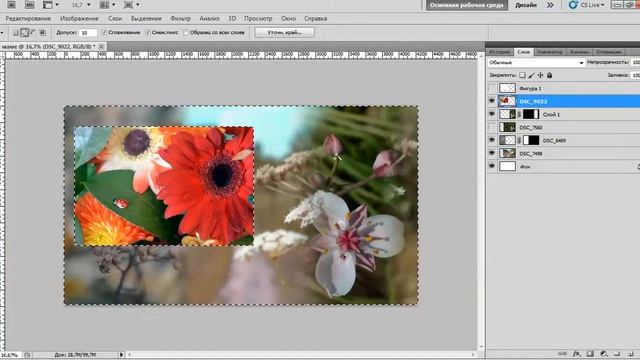
Task: Click the screen mode icon
Action: pyautogui.click(x=128, y=5)
